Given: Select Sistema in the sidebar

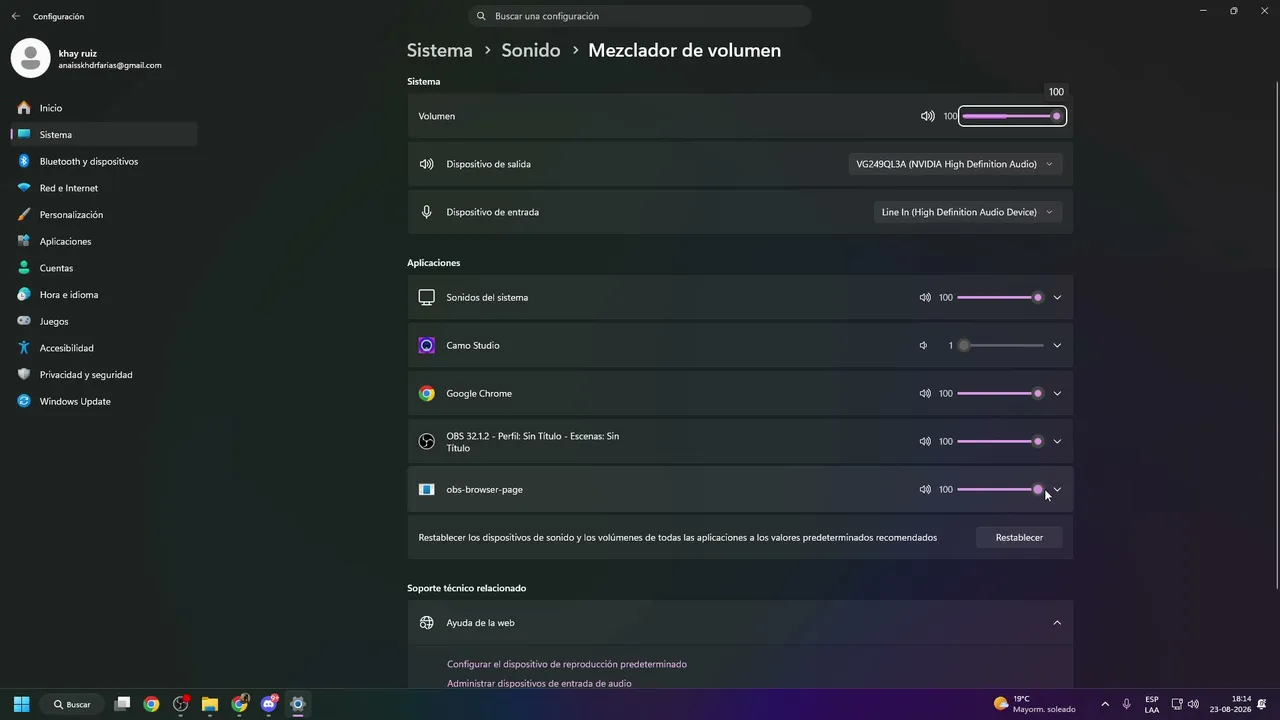Looking at the screenshot, I should click(x=104, y=134).
